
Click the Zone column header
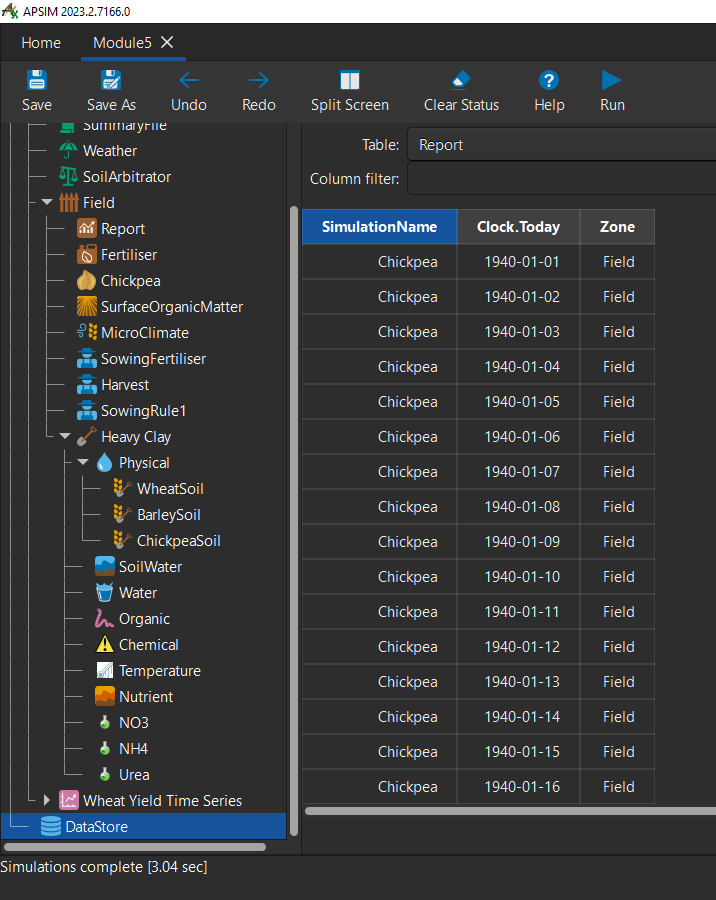(x=617, y=227)
